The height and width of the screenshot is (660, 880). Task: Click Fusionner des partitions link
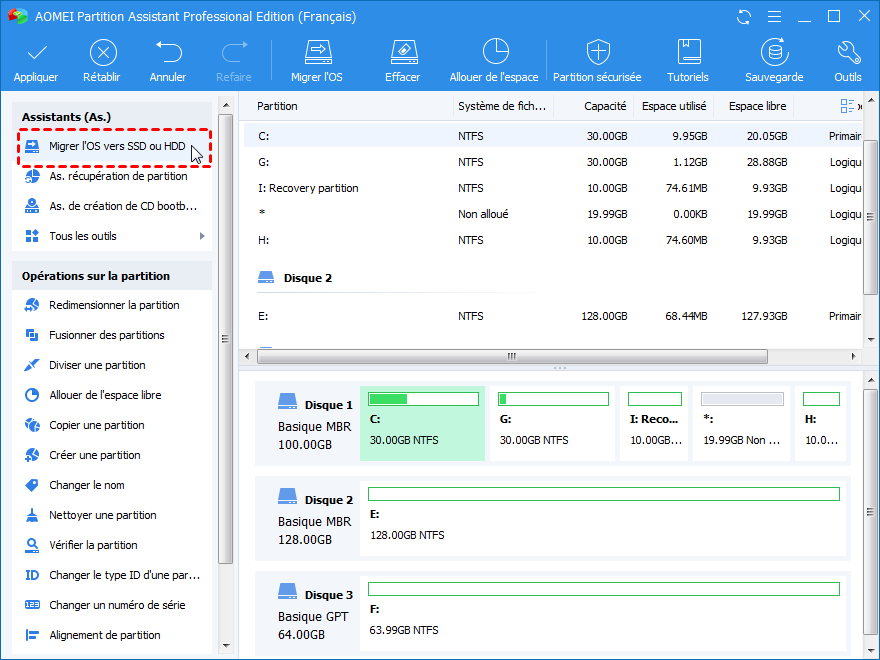(x=106, y=335)
